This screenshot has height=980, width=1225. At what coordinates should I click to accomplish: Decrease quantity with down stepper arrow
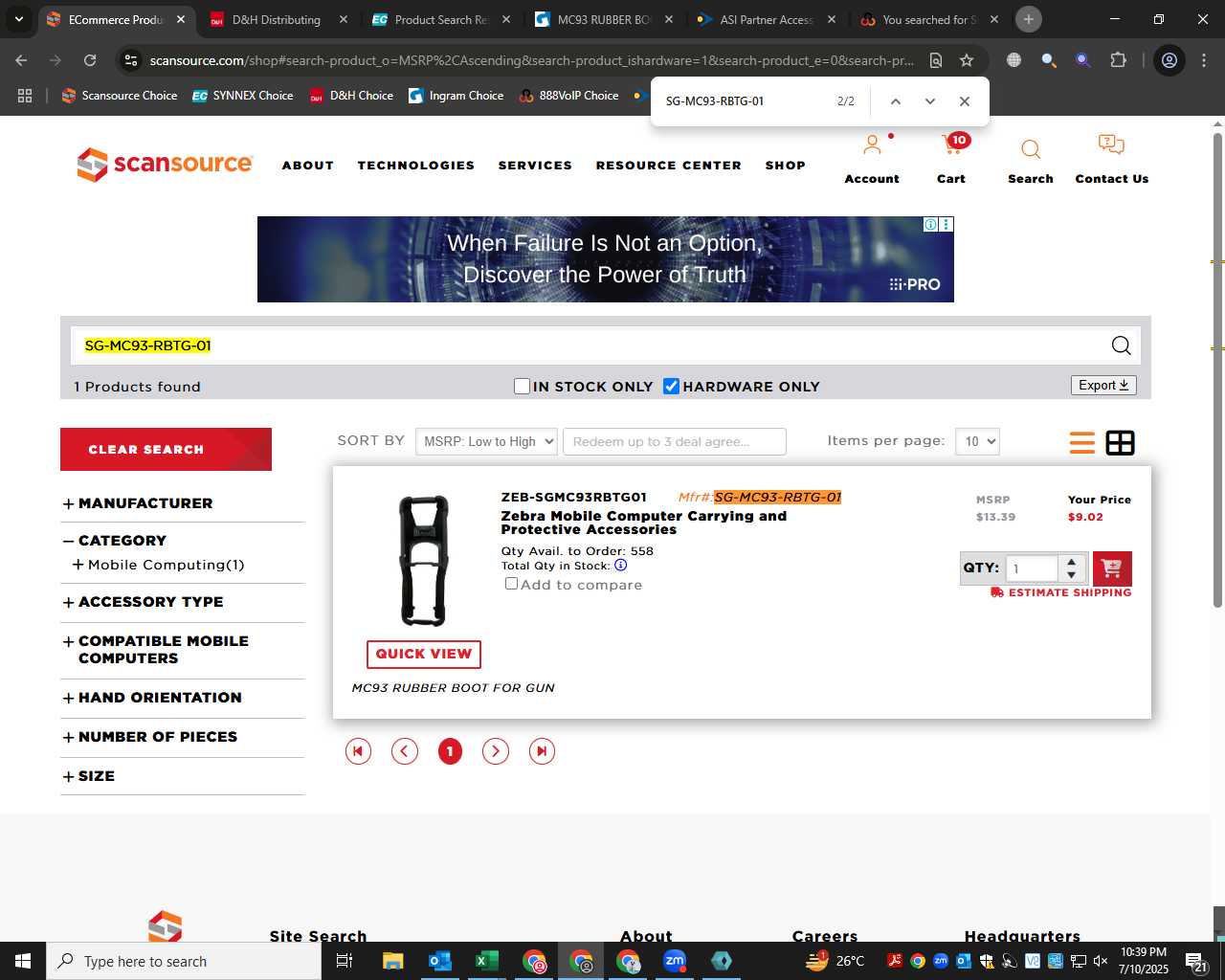[x=1072, y=575]
